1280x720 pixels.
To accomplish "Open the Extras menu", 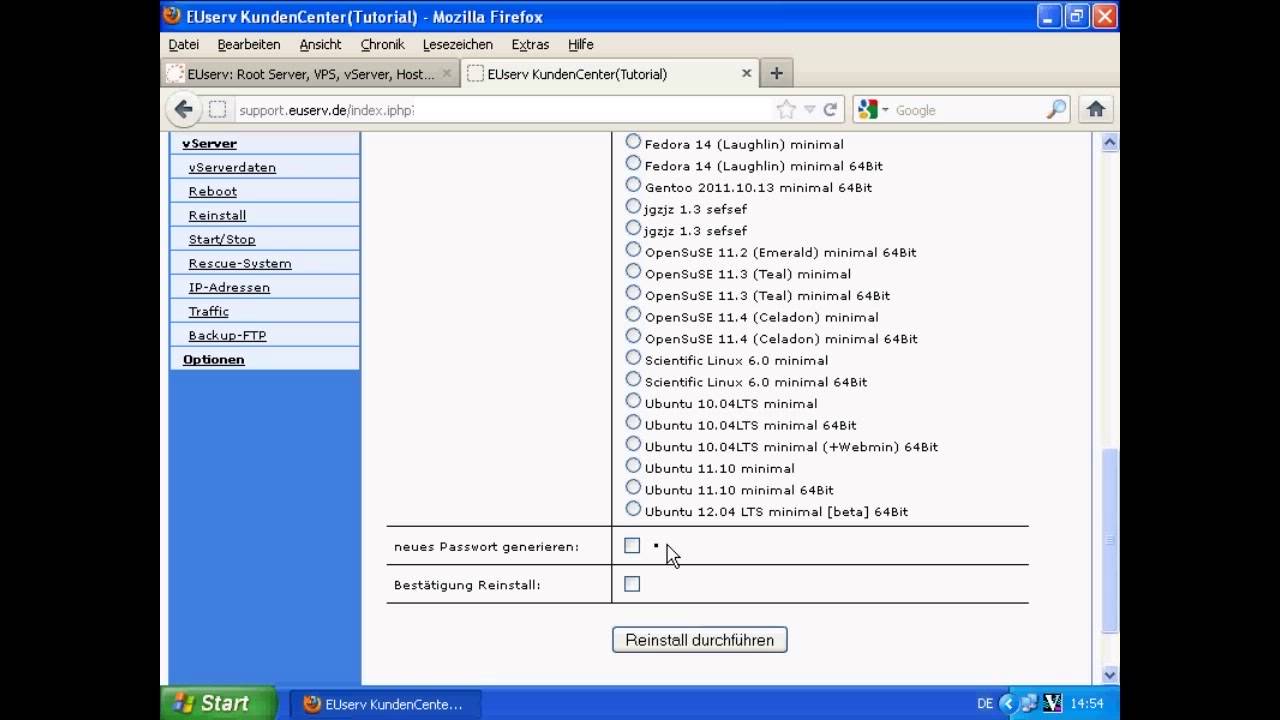I will (530, 44).
